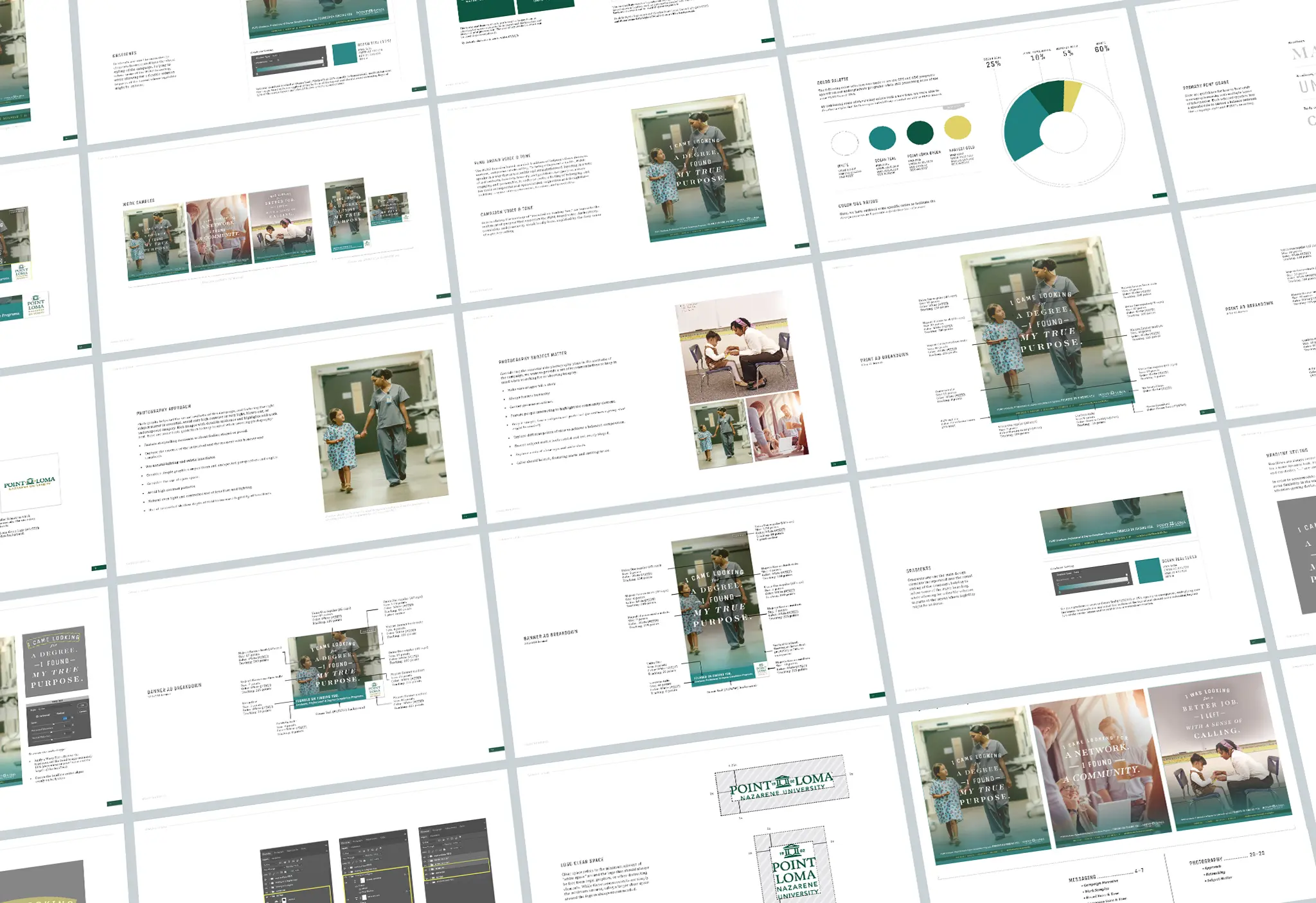Screen dimensions: 1316x903
Task: Click "GRADIENTS" heading on the fully visible Gradients page
Action: (x=918, y=570)
